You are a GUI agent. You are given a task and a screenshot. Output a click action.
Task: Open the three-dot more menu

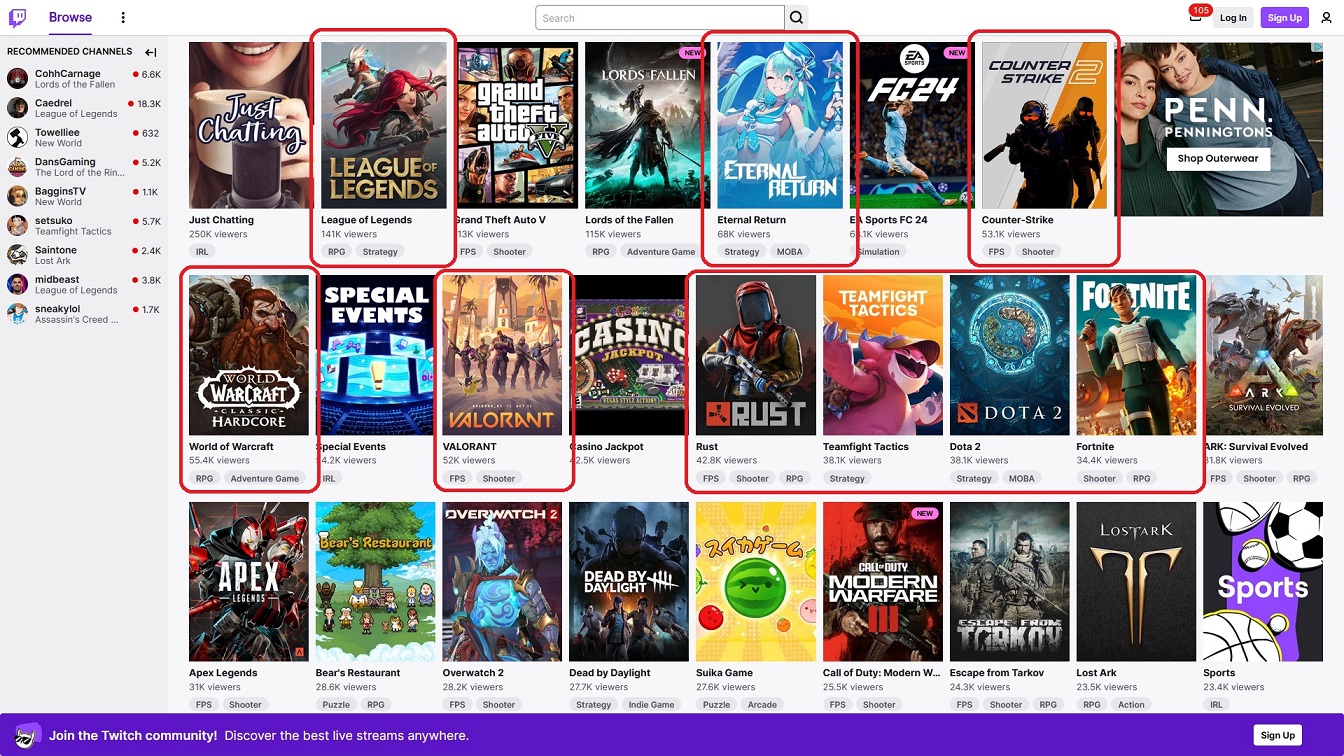point(123,18)
